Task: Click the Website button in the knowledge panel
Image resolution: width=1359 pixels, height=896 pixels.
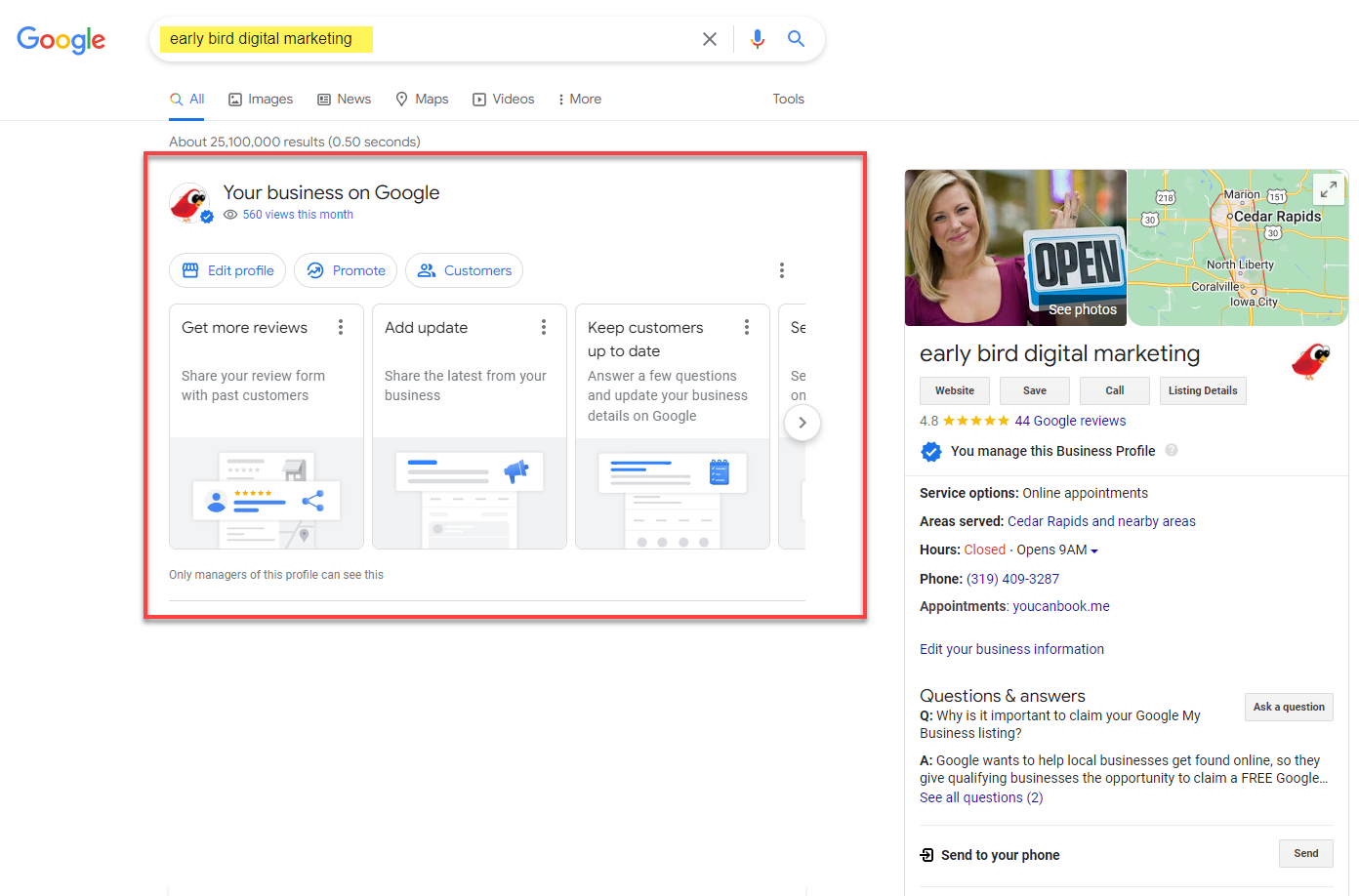Action: [x=954, y=390]
